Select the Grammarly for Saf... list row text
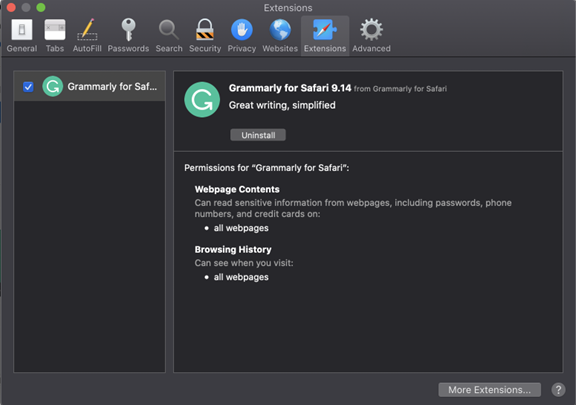 pyautogui.click(x=112, y=87)
